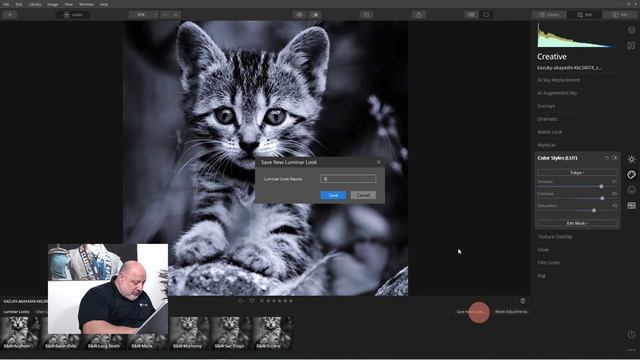Image resolution: width=640 pixels, height=360 pixels.
Task: Click the zoom out minus button
Action: click(x=165, y=15)
